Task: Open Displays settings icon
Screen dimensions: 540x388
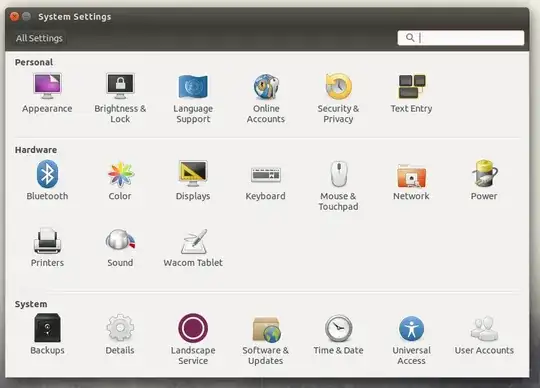Action: coord(193,174)
